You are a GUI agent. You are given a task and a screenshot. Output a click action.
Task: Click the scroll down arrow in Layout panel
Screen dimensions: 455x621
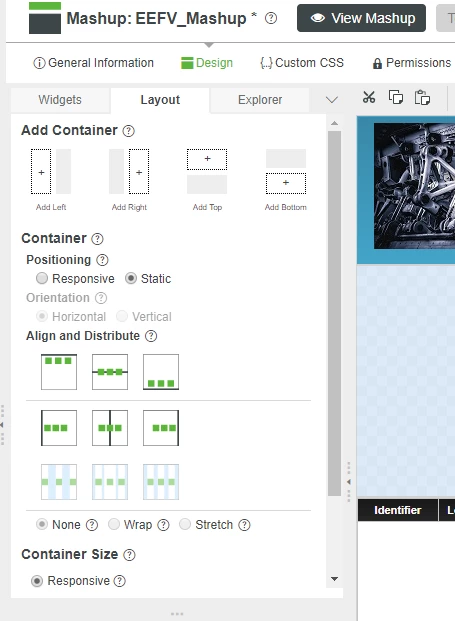pyautogui.click(x=335, y=579)
